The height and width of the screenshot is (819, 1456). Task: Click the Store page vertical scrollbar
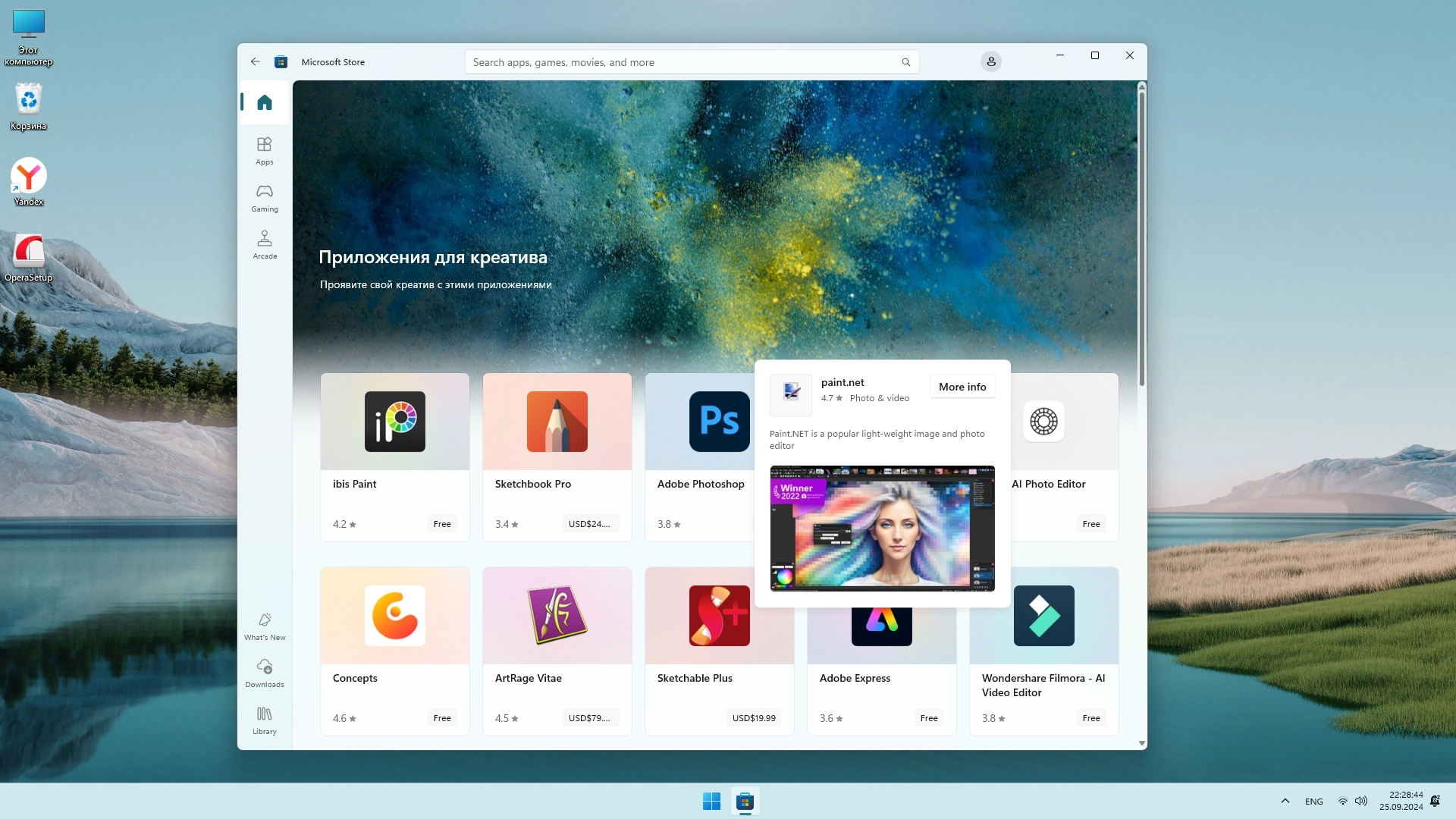(x=1141, y=235)
